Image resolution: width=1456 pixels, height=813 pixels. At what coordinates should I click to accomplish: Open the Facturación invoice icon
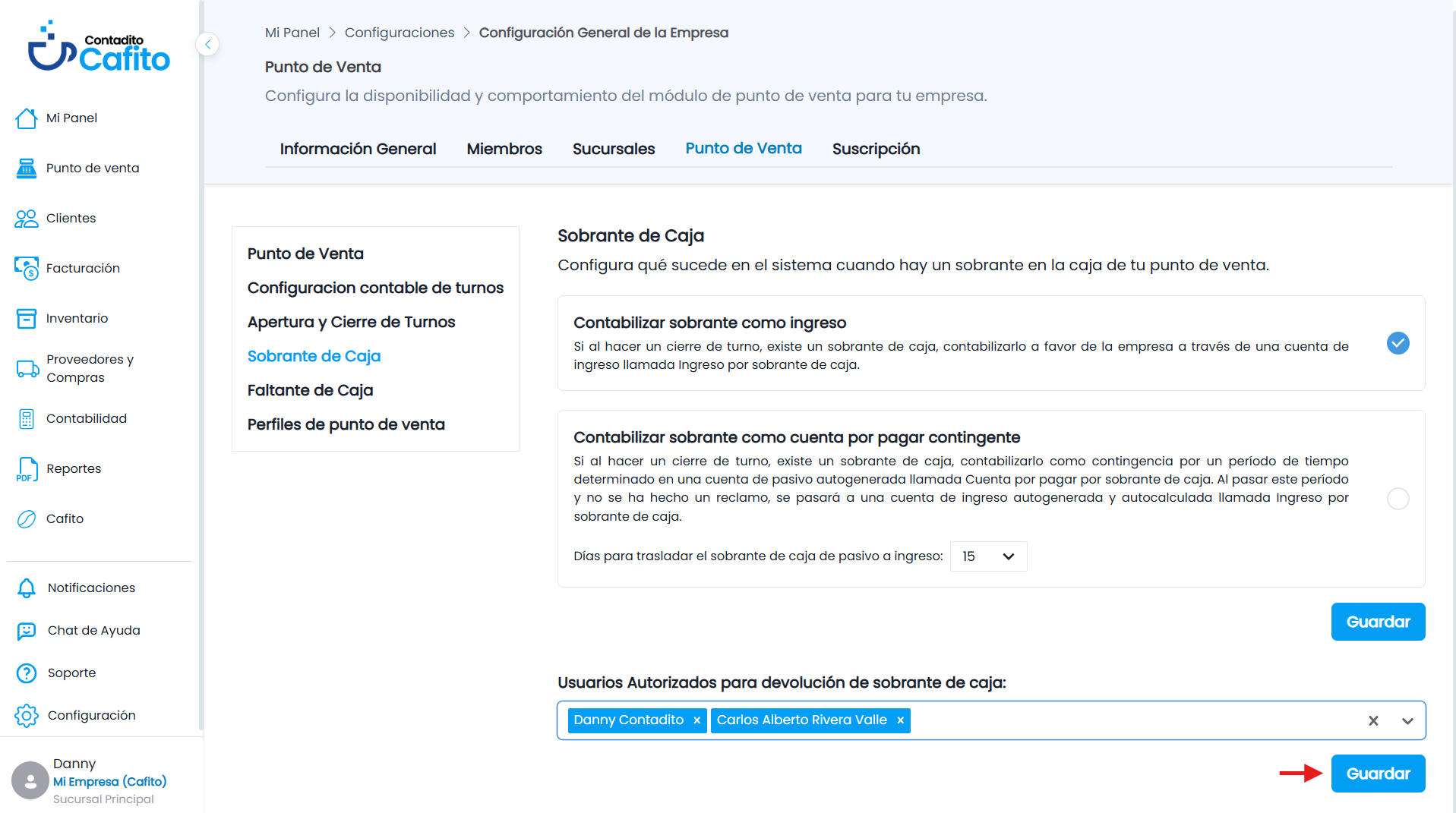[27, 268]
